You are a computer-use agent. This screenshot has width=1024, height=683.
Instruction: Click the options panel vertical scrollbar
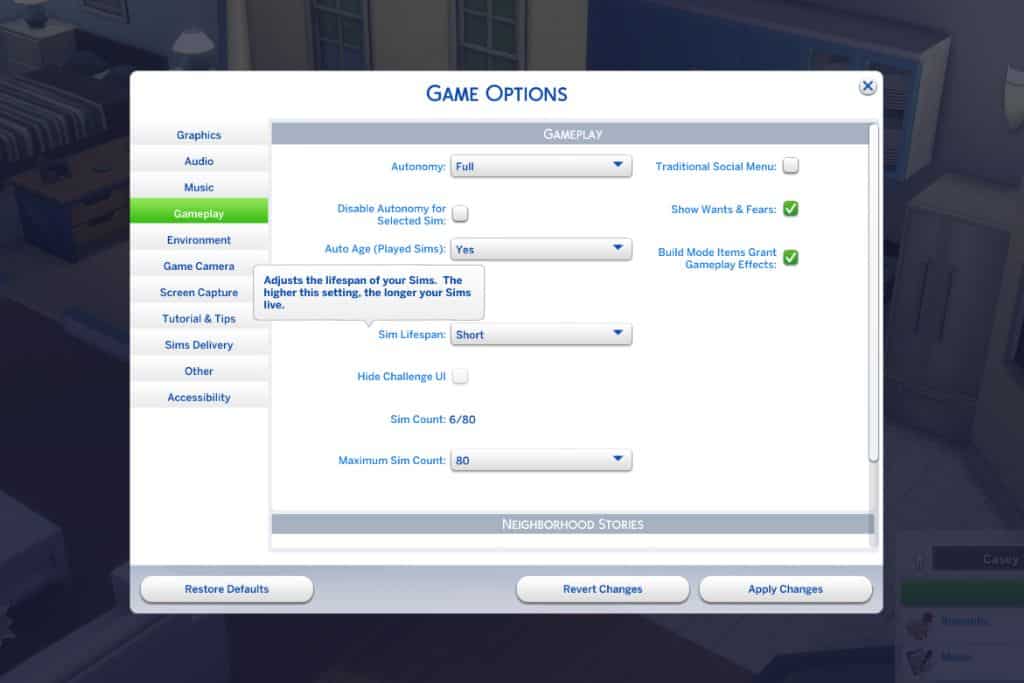click(874, 294)
